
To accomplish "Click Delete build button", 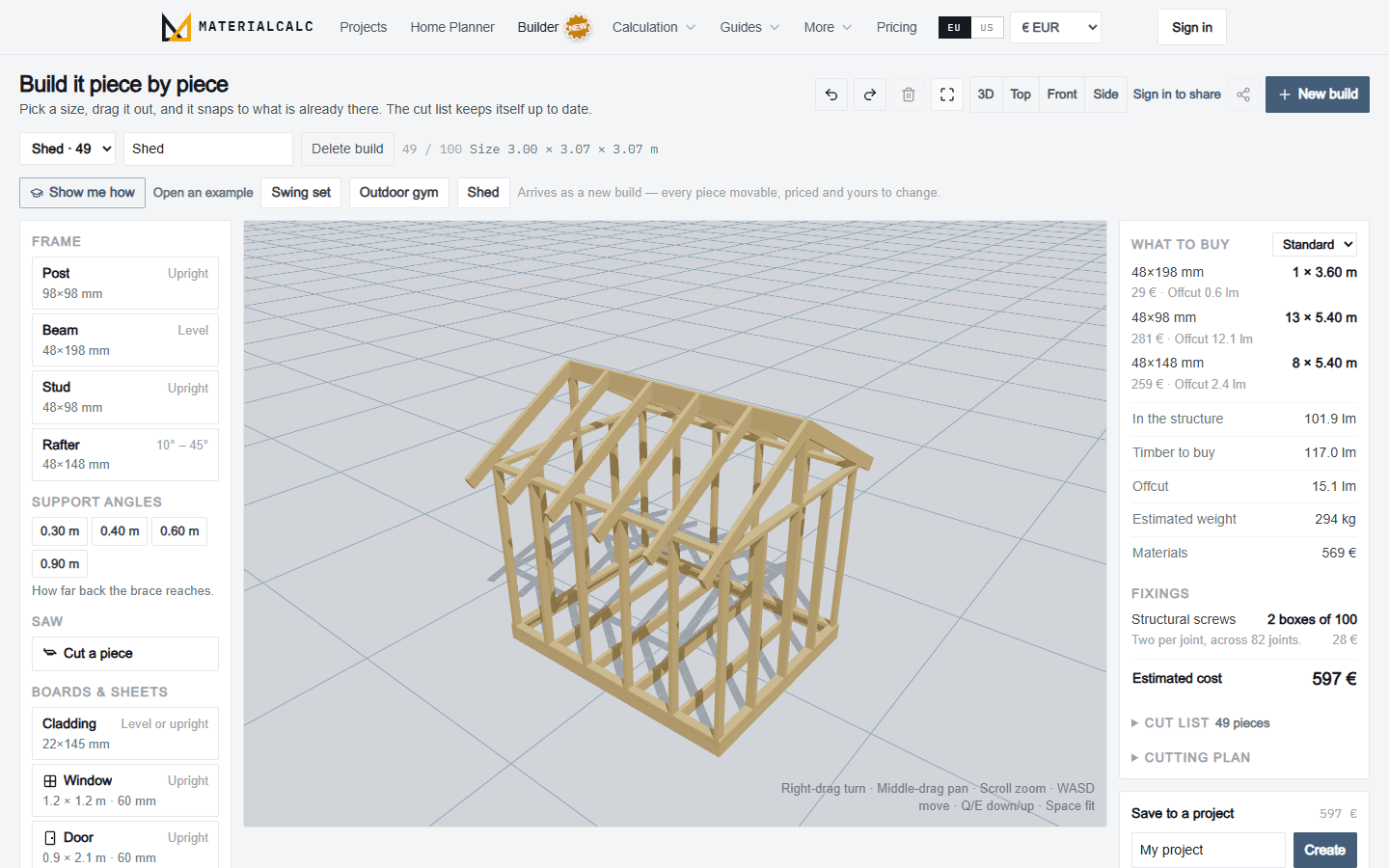I will point(347,149).
